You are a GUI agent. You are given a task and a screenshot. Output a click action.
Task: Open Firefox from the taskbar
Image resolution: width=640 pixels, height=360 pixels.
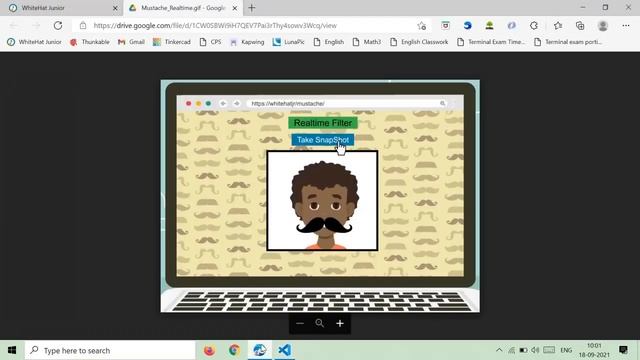click(209, 350)
